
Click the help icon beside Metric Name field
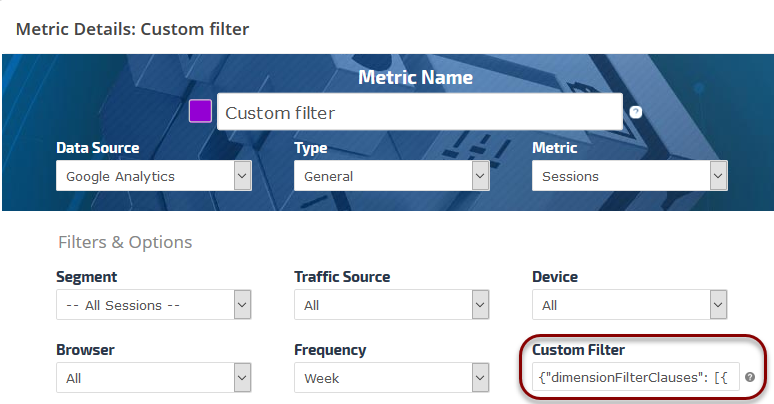[x=636, y=112]
